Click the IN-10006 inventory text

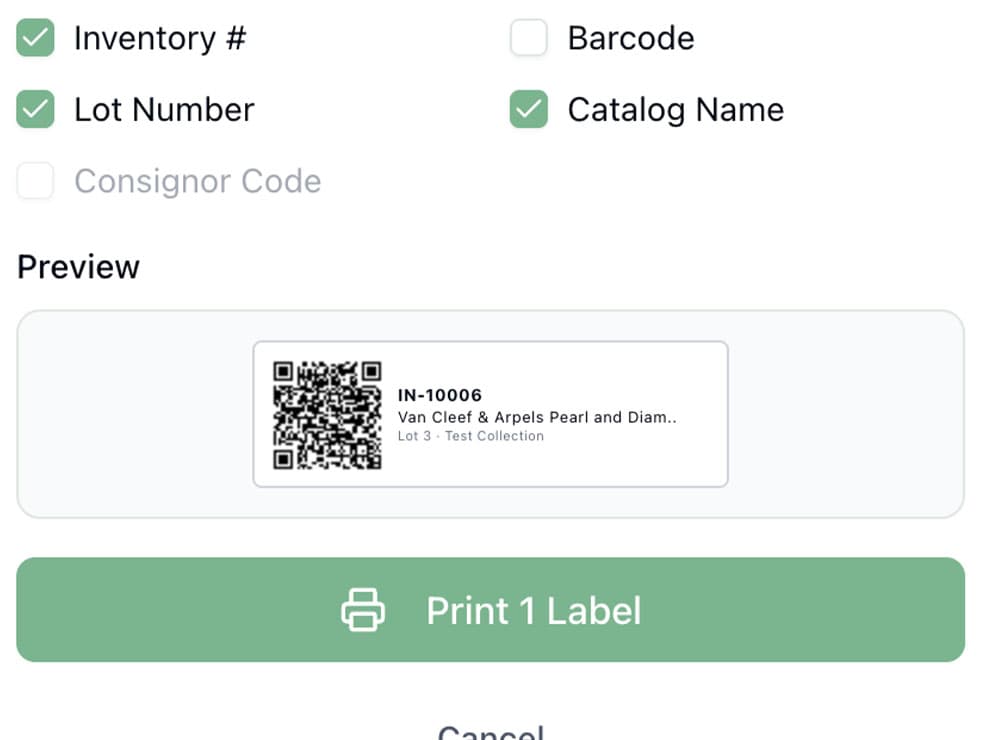(440, 395)
